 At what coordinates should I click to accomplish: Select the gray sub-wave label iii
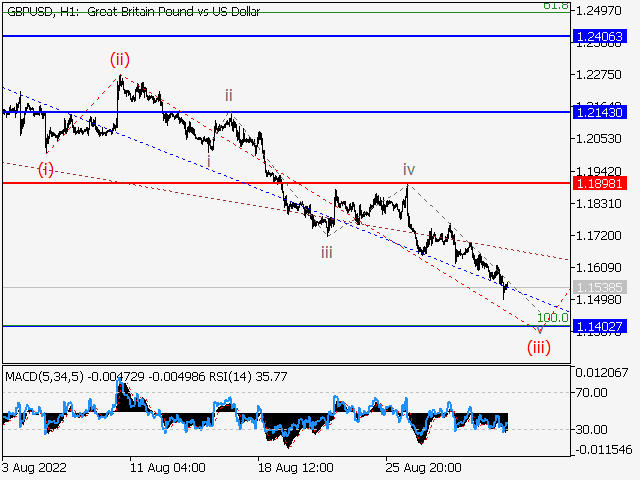coord(327,253)
